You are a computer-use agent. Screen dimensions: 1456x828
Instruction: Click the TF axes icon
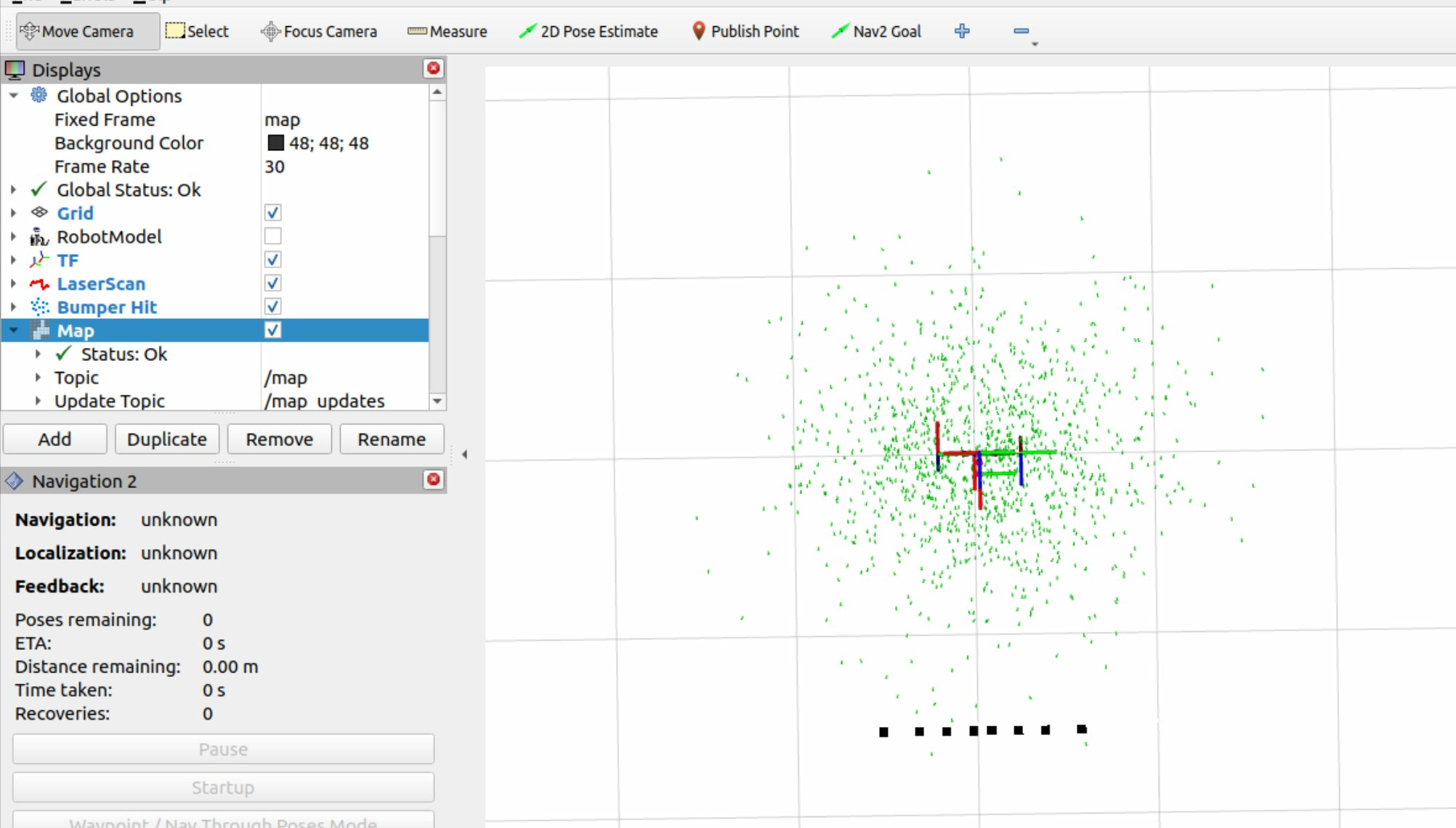pos(39,260)
